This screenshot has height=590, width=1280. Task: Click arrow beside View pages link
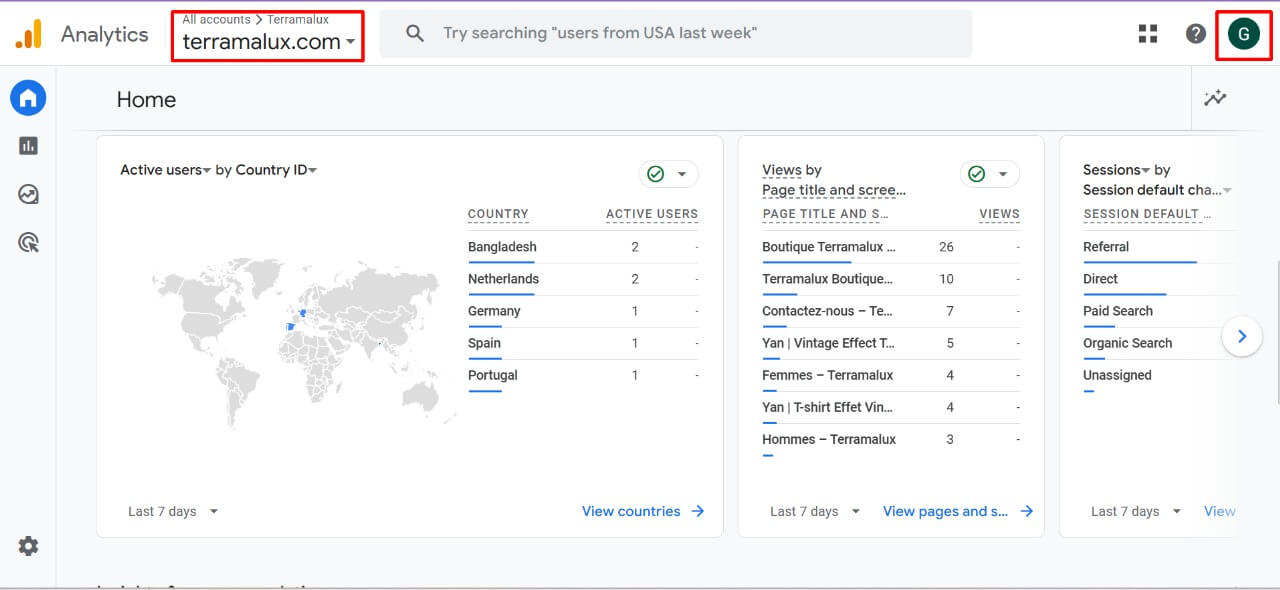[x=1027, y=511]
